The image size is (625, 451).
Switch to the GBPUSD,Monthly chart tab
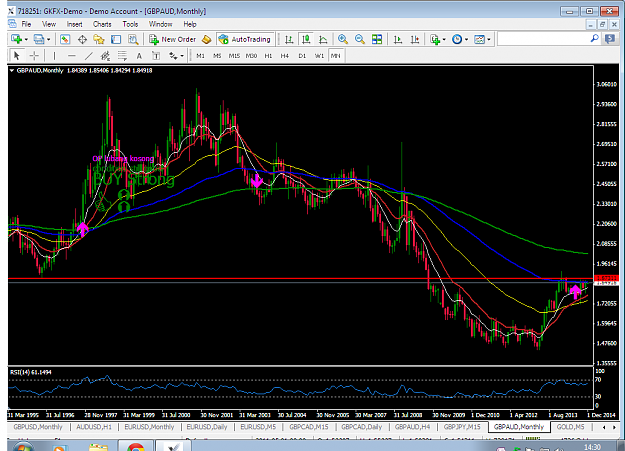click(38, 427)
